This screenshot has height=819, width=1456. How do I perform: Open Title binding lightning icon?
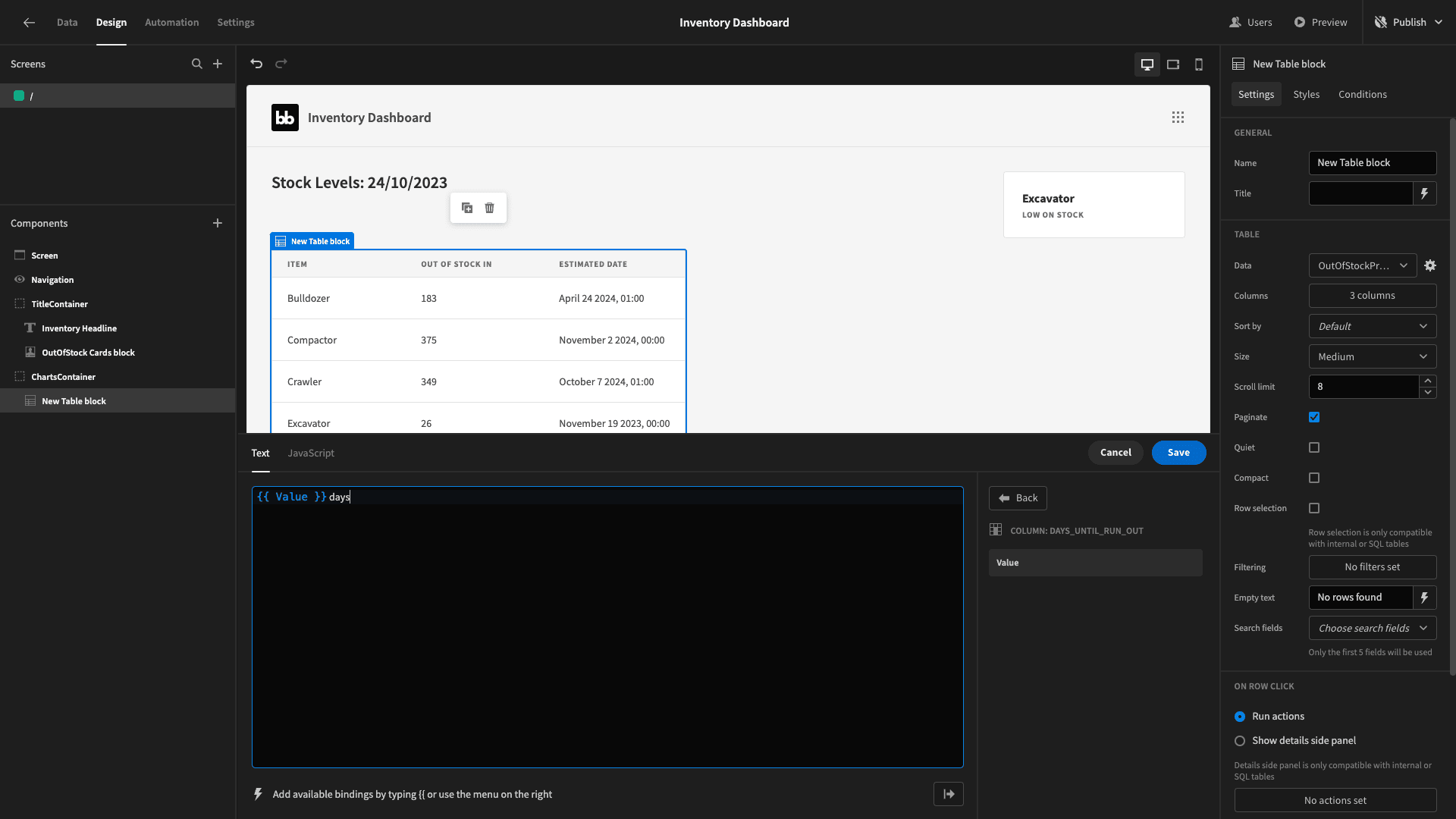coord(1424,193)
